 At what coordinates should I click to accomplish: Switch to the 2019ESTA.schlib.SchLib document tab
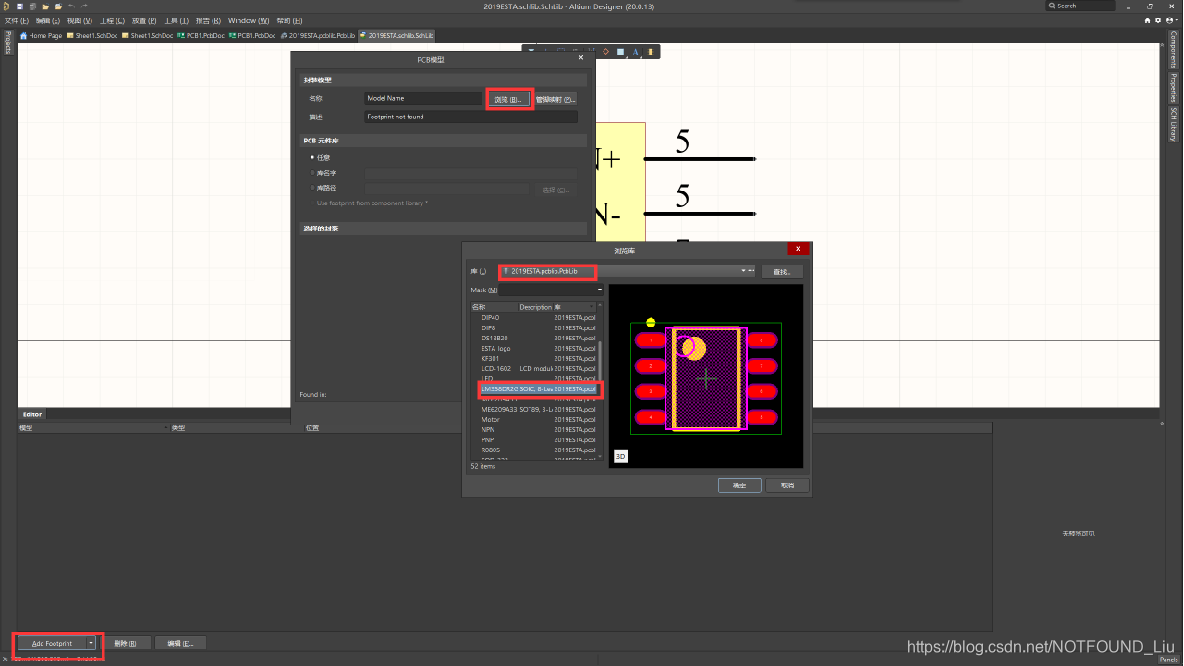click(396, 35)
